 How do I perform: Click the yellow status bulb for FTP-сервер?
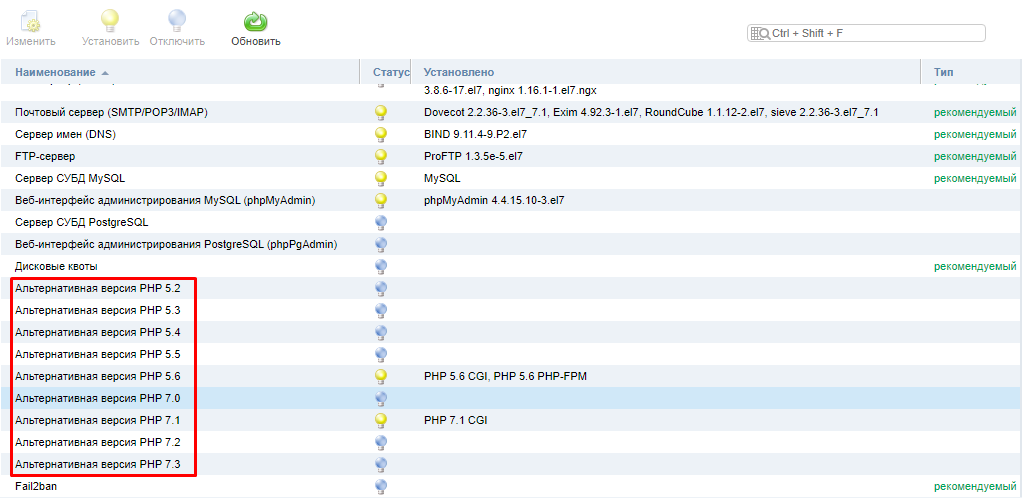pos(380,156)
